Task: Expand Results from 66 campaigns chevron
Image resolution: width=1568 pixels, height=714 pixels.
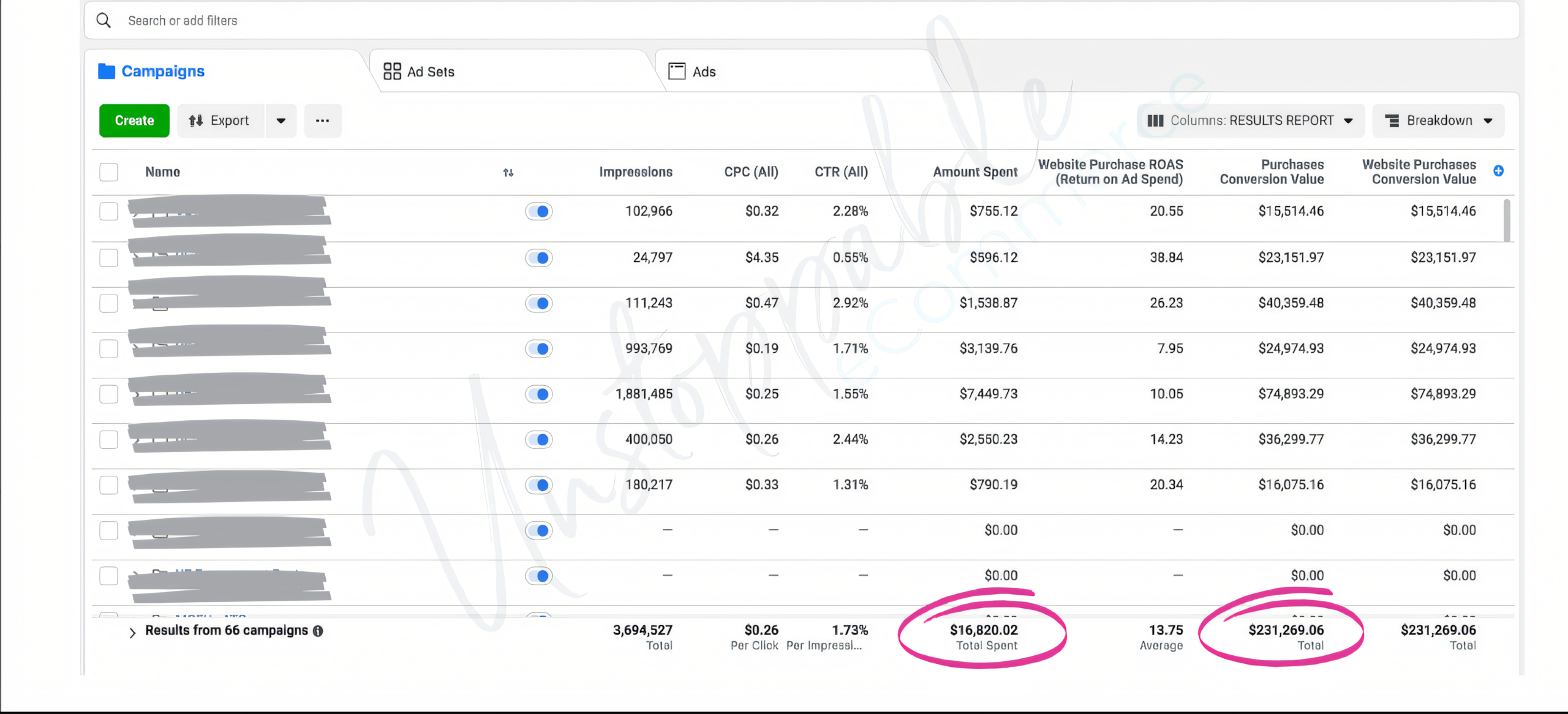Action: (x=132, y=633)
